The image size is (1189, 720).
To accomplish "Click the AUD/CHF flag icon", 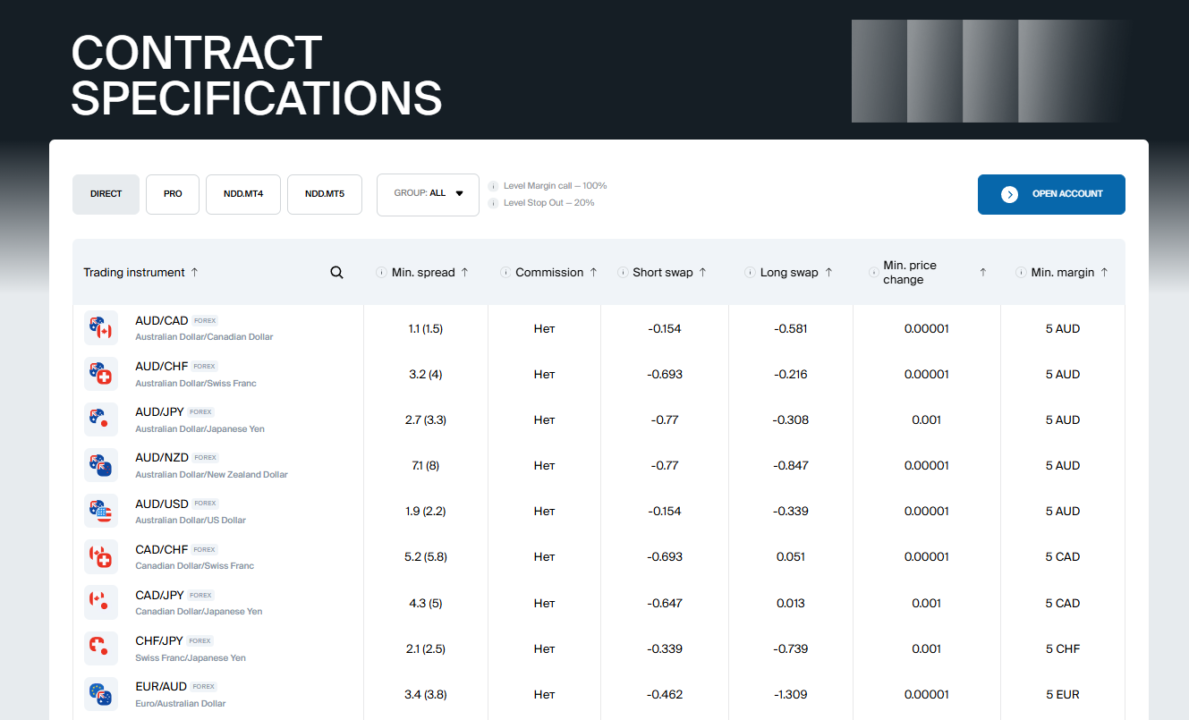I will click(x=101, y=374).
